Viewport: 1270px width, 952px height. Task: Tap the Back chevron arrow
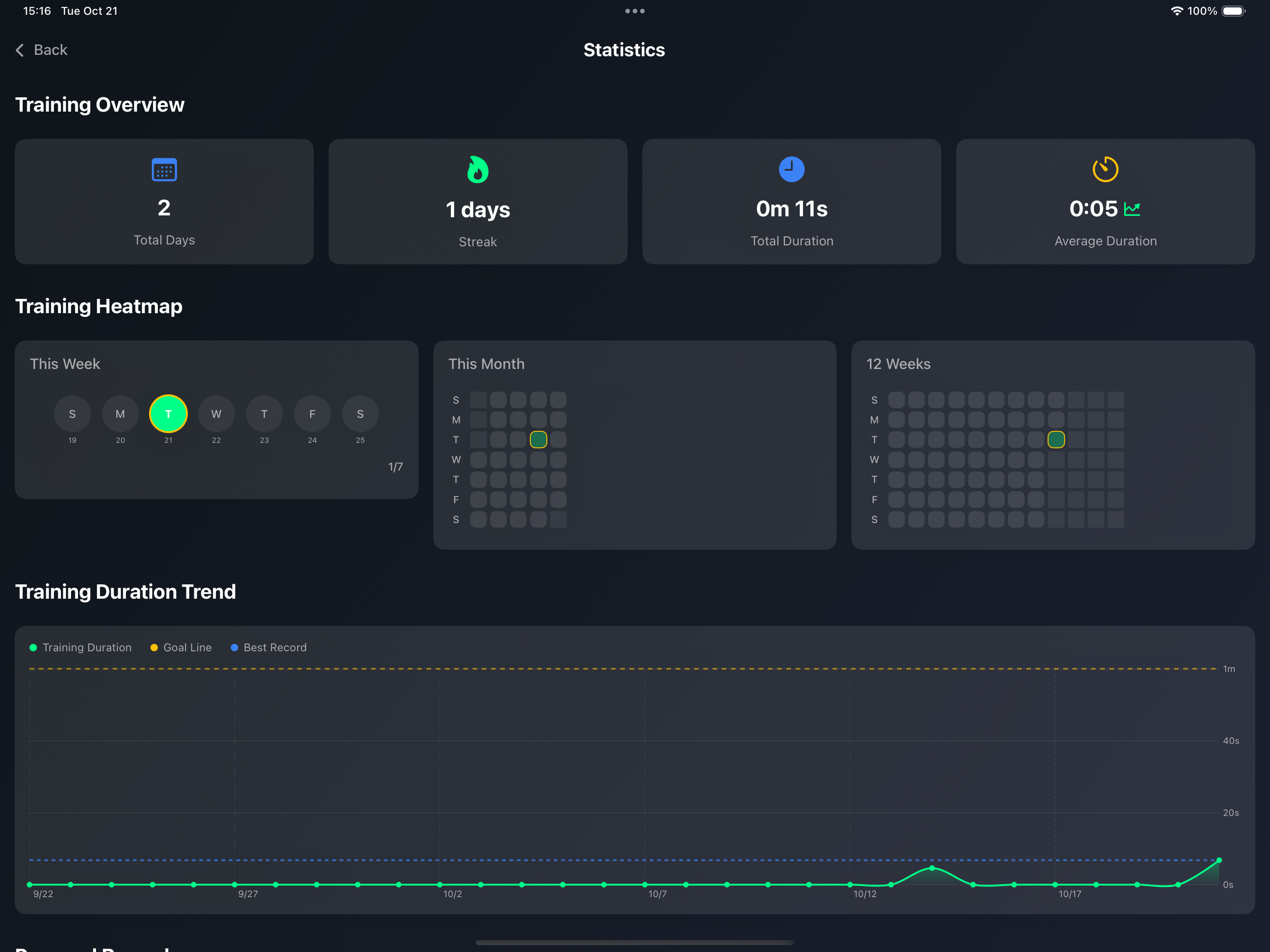(19, 50)
